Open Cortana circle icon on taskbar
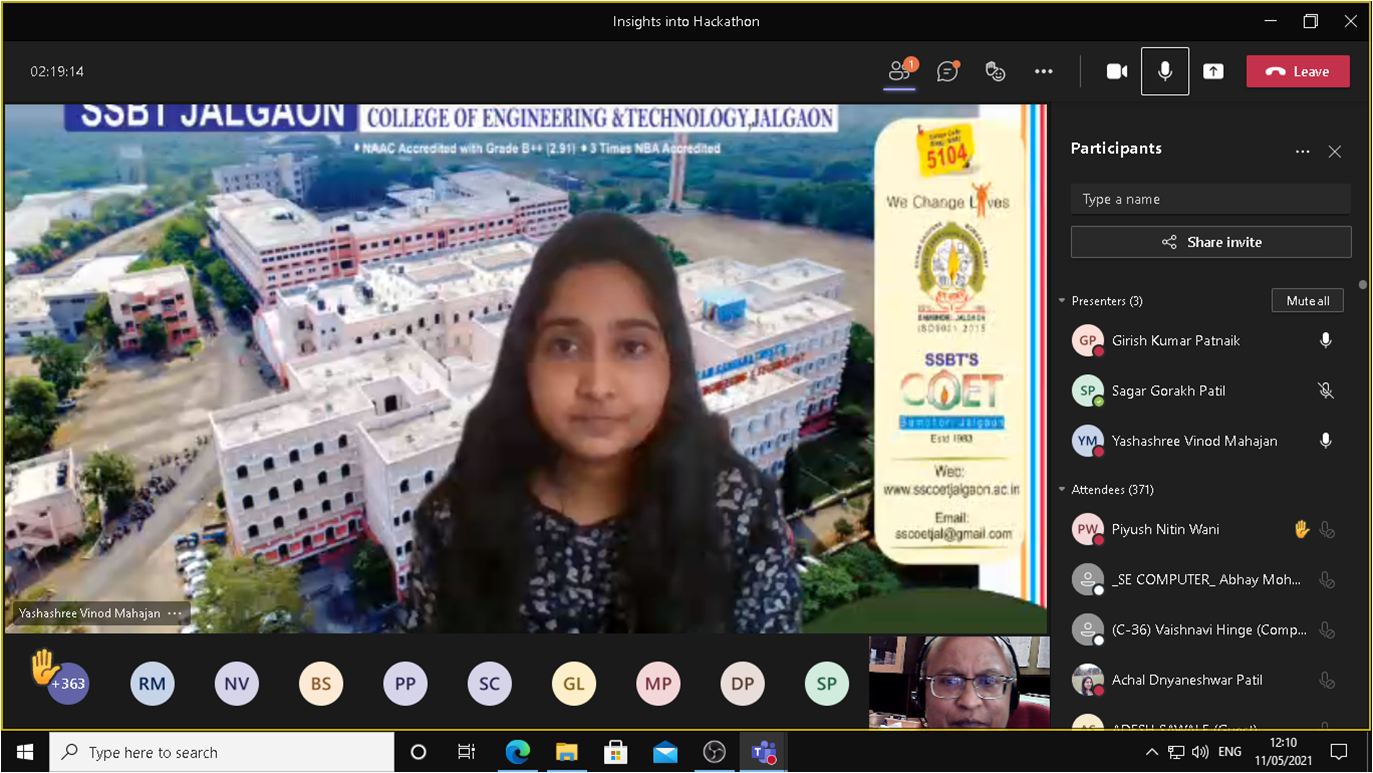Screen dimensions: 1373x773 418,752
